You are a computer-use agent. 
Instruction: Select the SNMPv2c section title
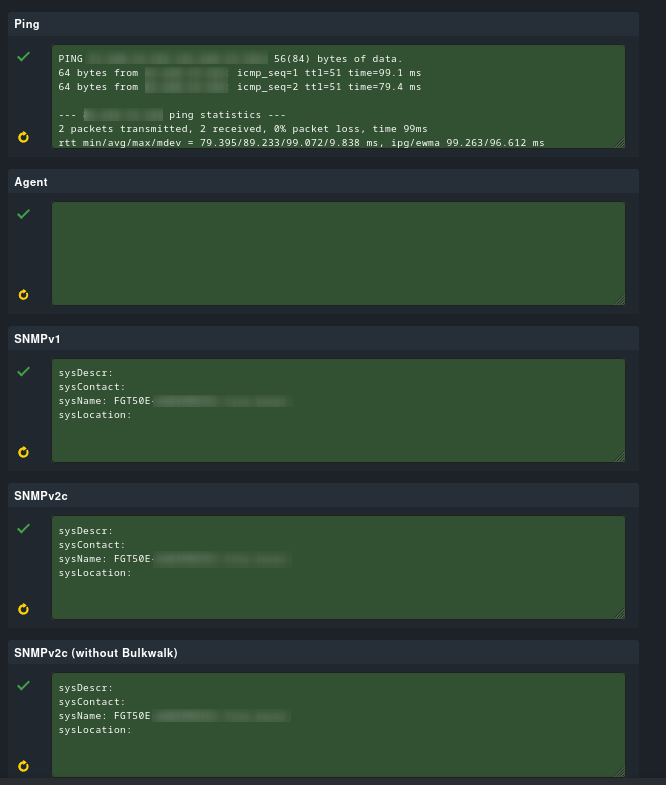tap(41, 496)
